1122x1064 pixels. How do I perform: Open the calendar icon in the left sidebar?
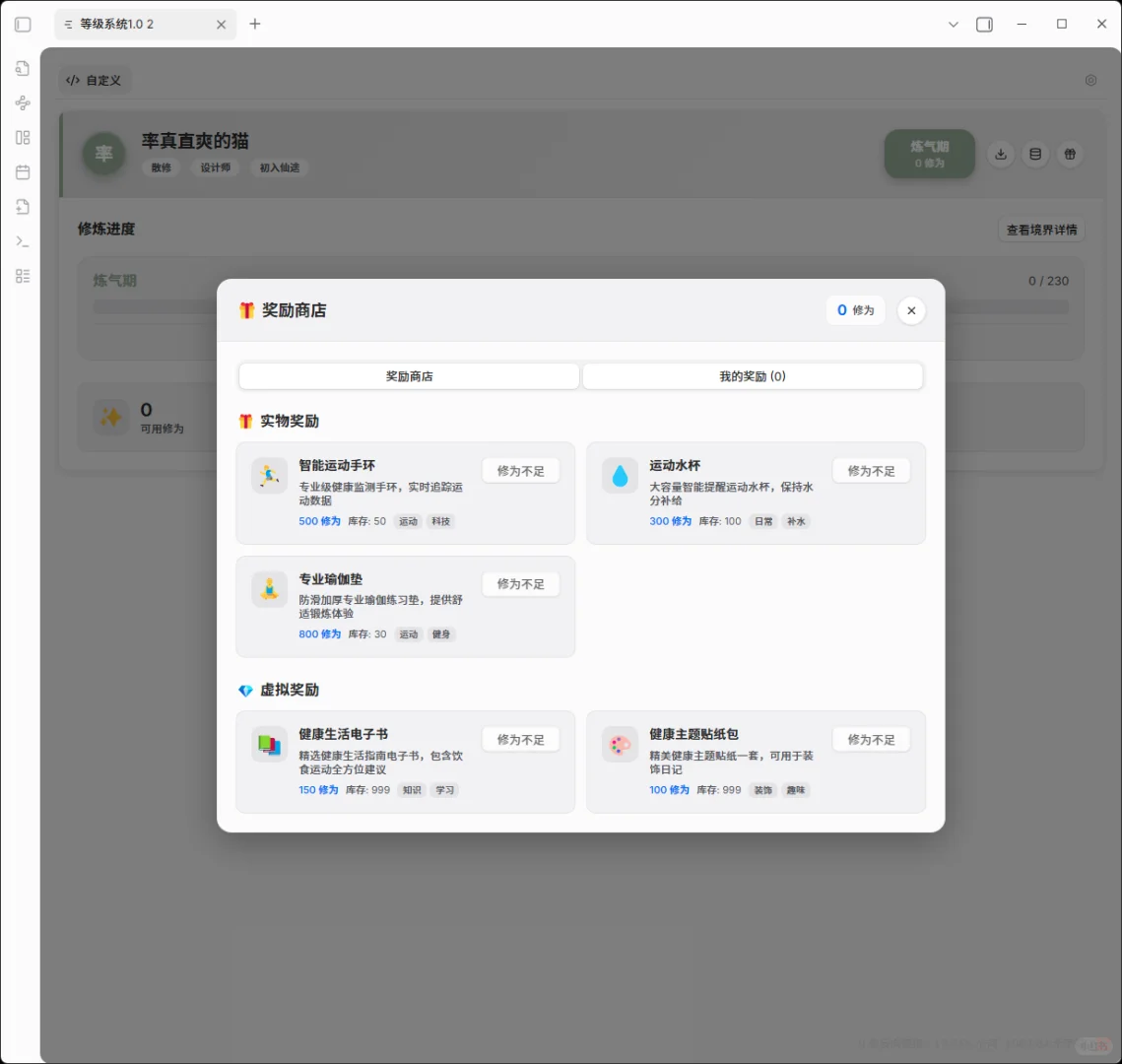point(22,172)
